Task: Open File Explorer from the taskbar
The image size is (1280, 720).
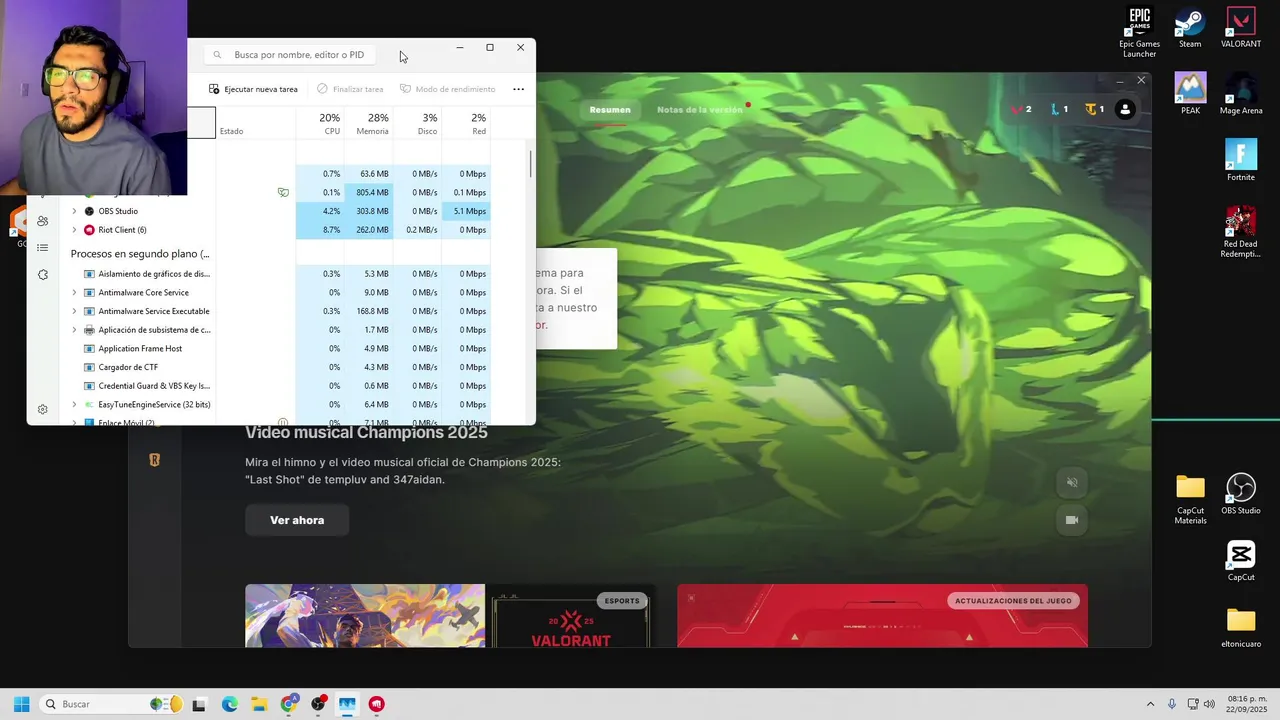Action: point(258,704)
